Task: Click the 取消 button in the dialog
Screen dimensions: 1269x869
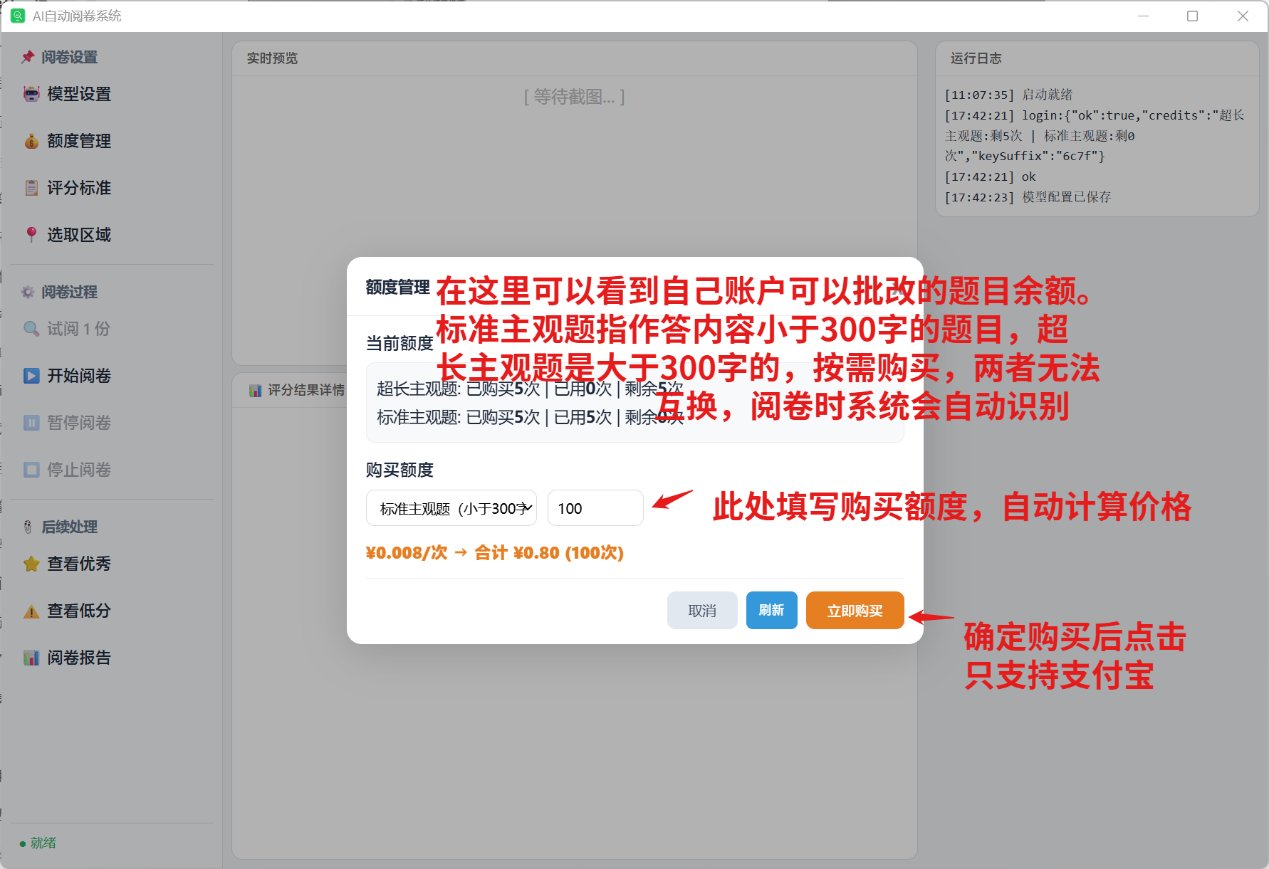Action: [x=702, y=610]
